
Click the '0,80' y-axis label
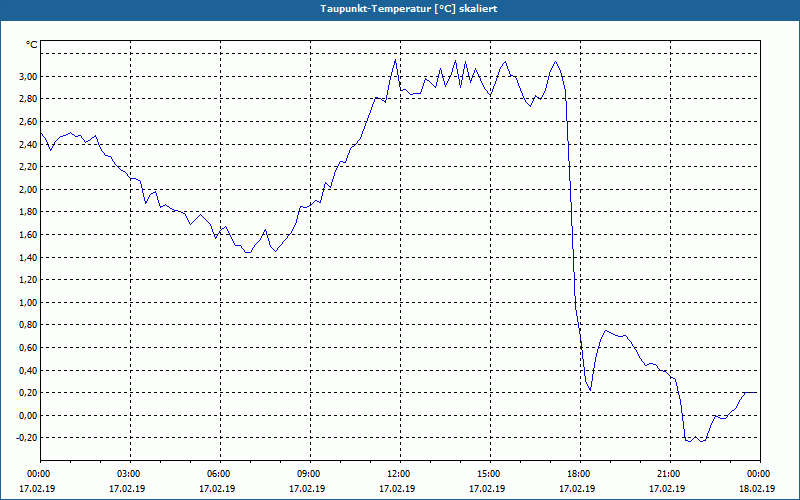[28, 325]
